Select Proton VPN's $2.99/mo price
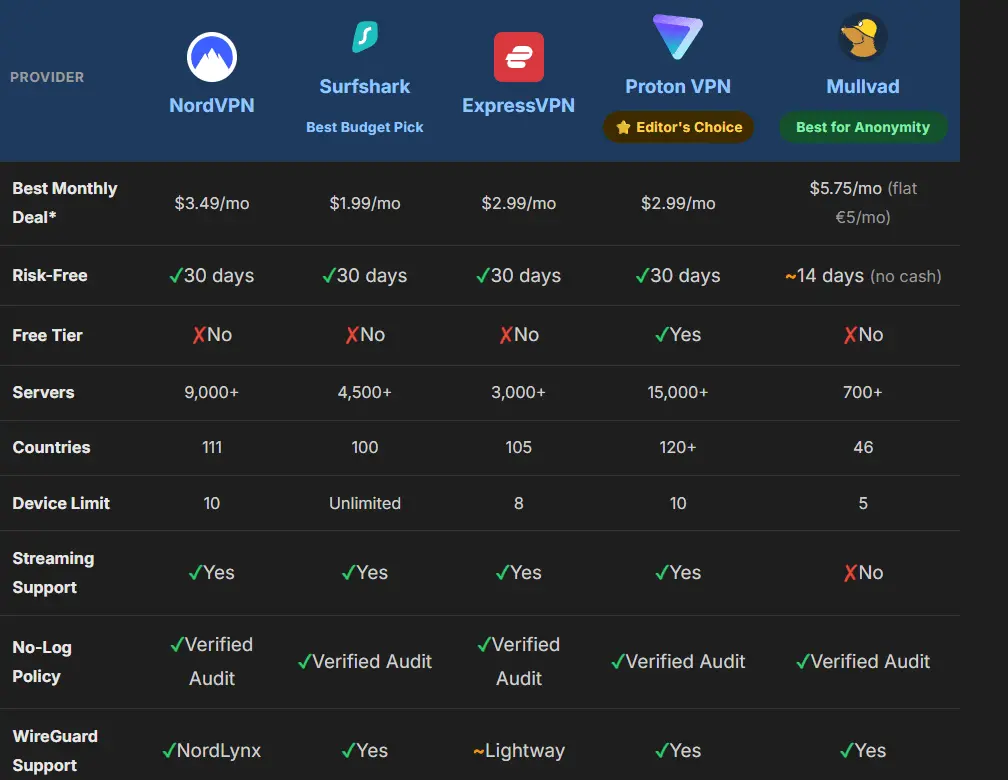Image resolution: width=1008 pixels, height=780 pixels. click(678, 203)
